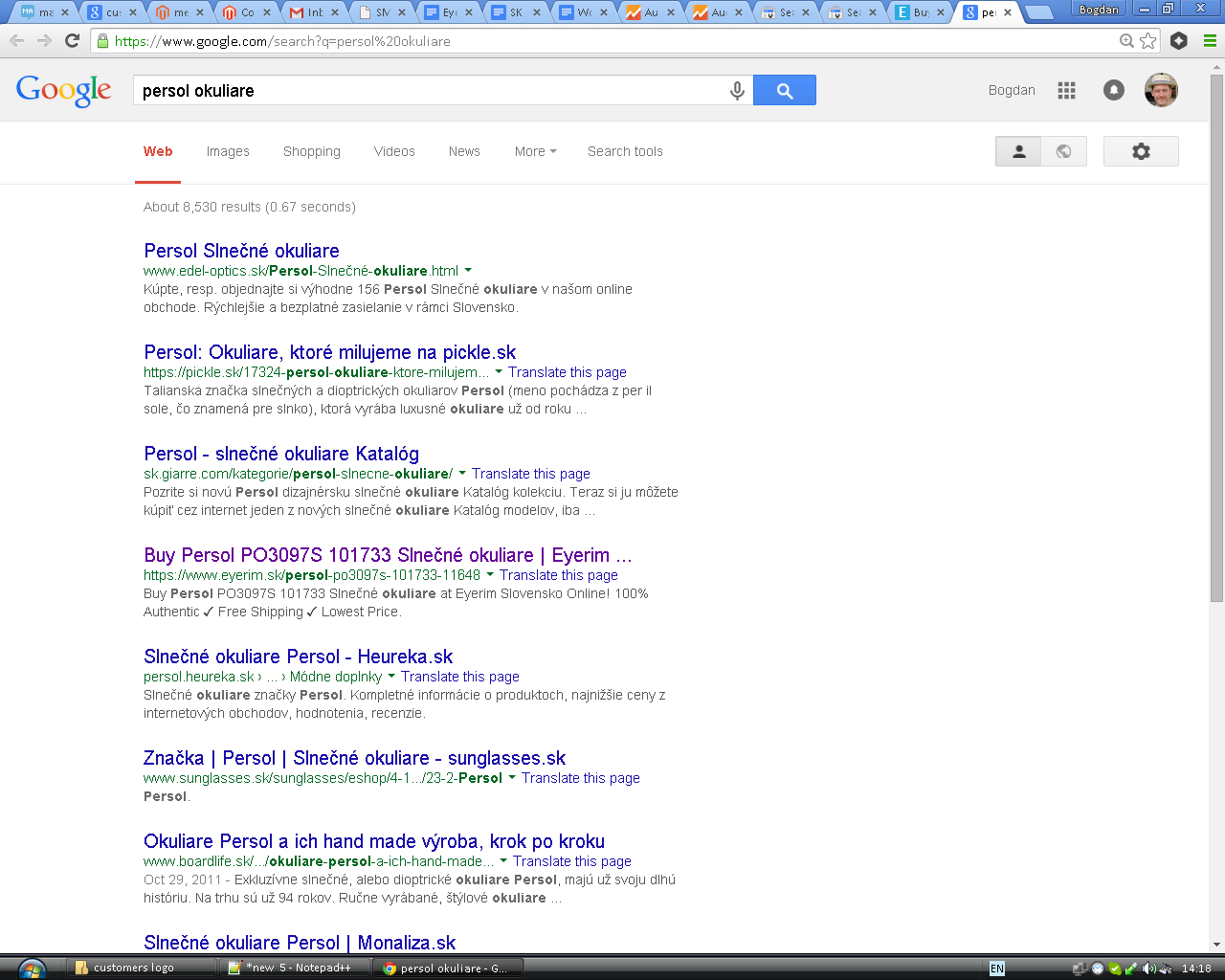Select the Web search tab
Viewport: 1225px width, 980px height.
click(x=158, y=151)
